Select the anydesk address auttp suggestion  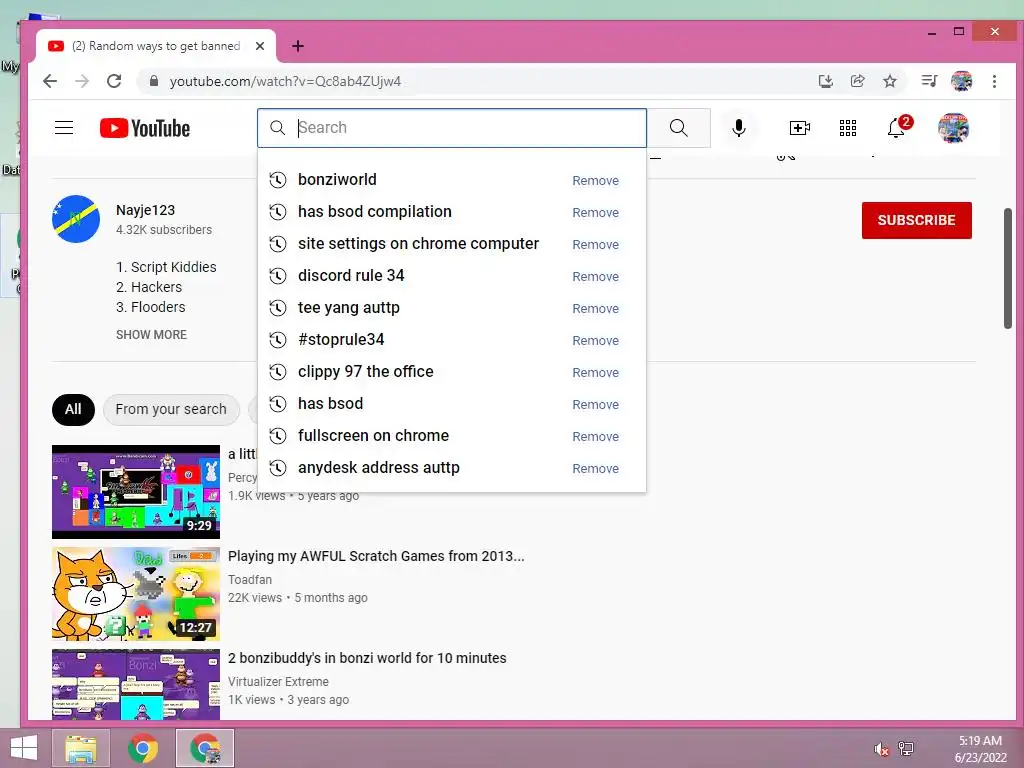(x=452, y=468)
